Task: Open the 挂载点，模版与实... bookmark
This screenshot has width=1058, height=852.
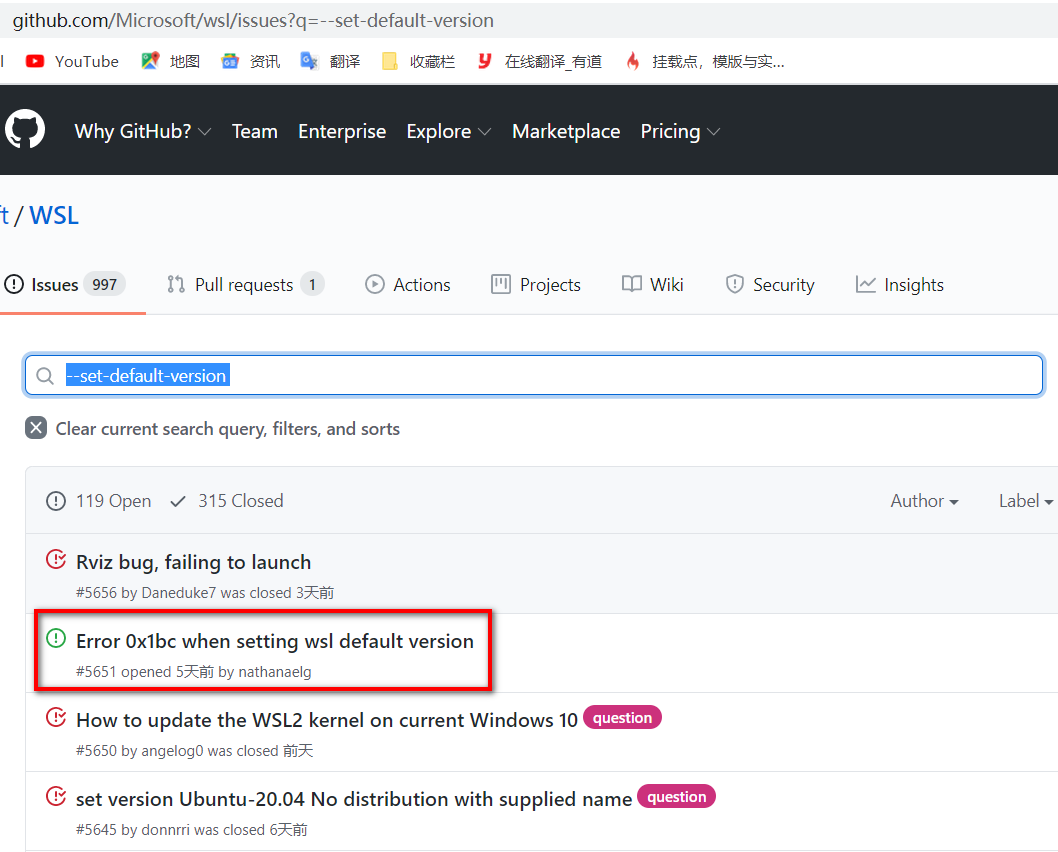Action: (704, 61)
